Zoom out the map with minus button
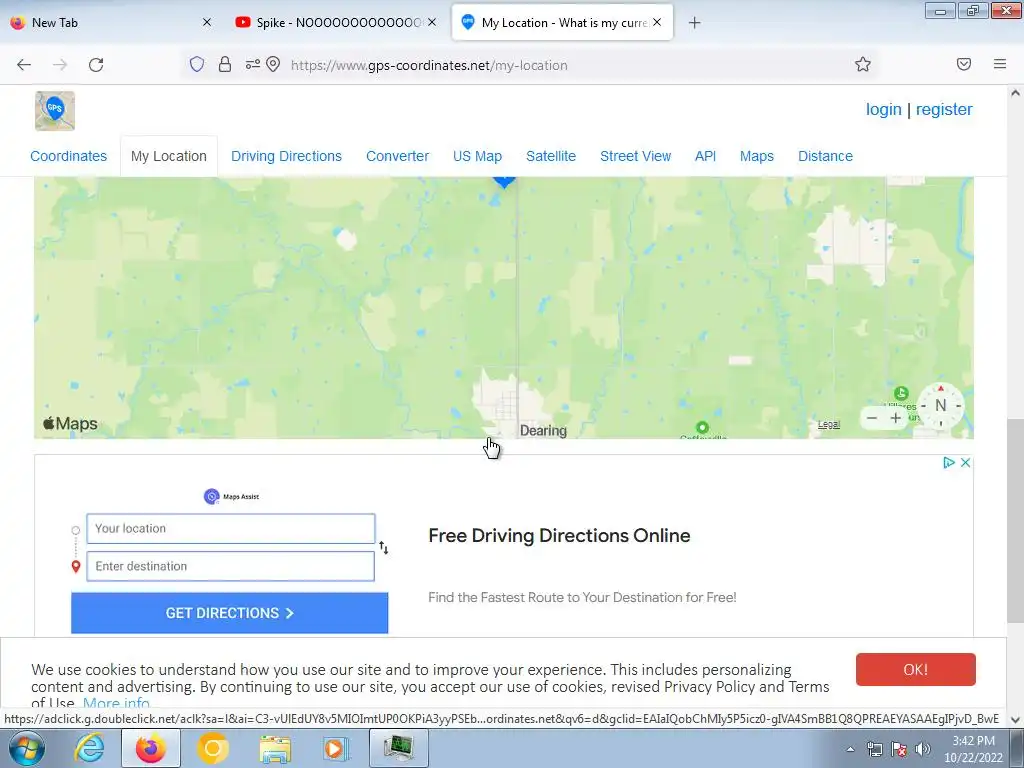Screen dimensions: 1024x768 pyautogui.click(x=872, y=418)
